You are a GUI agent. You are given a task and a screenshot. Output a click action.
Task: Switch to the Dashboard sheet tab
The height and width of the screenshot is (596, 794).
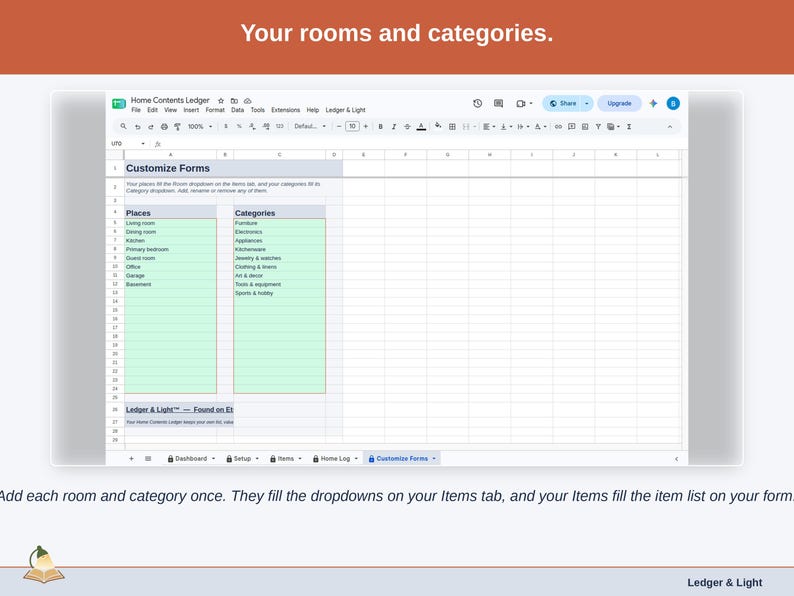click(x=191, y=459)
